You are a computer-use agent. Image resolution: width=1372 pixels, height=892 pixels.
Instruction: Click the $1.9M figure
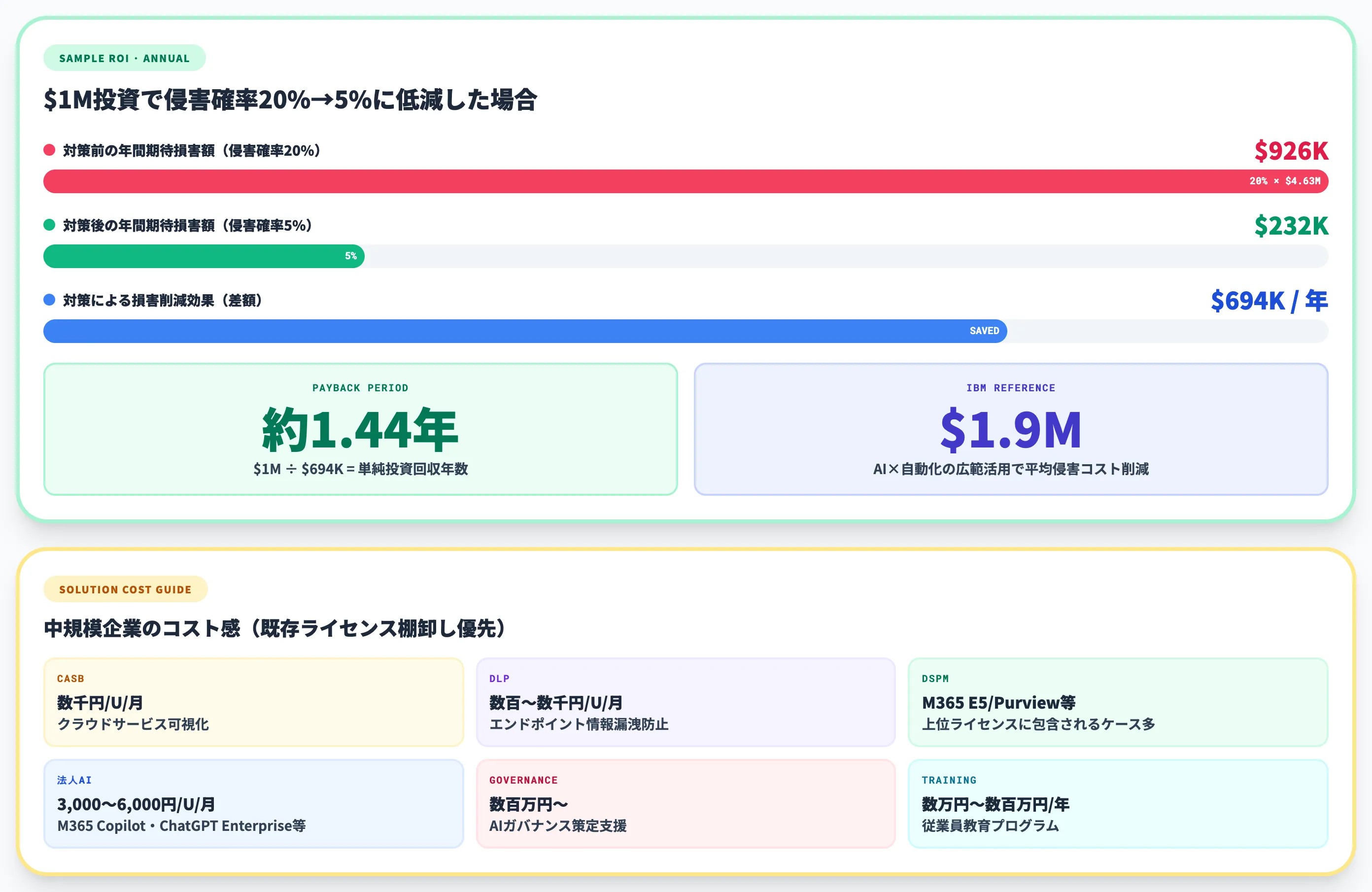[1011, 430]
